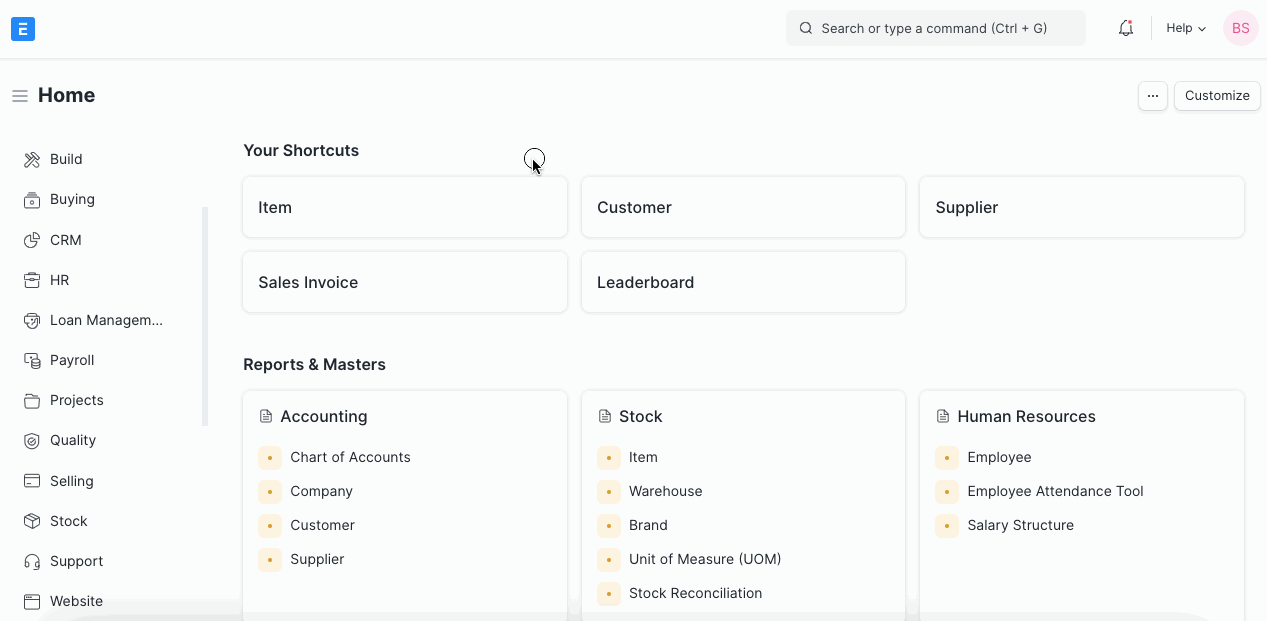Click the sidebar vertical scrollbar
The image size is (1267, 621).
205,316
